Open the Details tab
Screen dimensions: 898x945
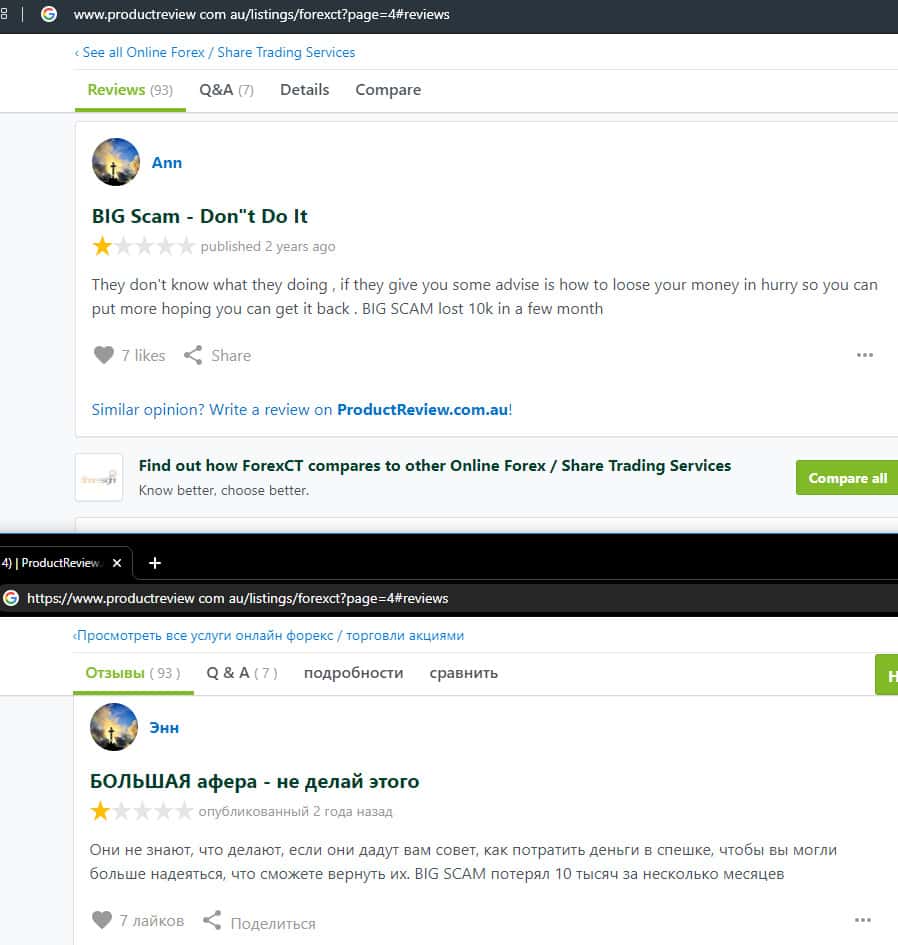(x=304, y=90)
